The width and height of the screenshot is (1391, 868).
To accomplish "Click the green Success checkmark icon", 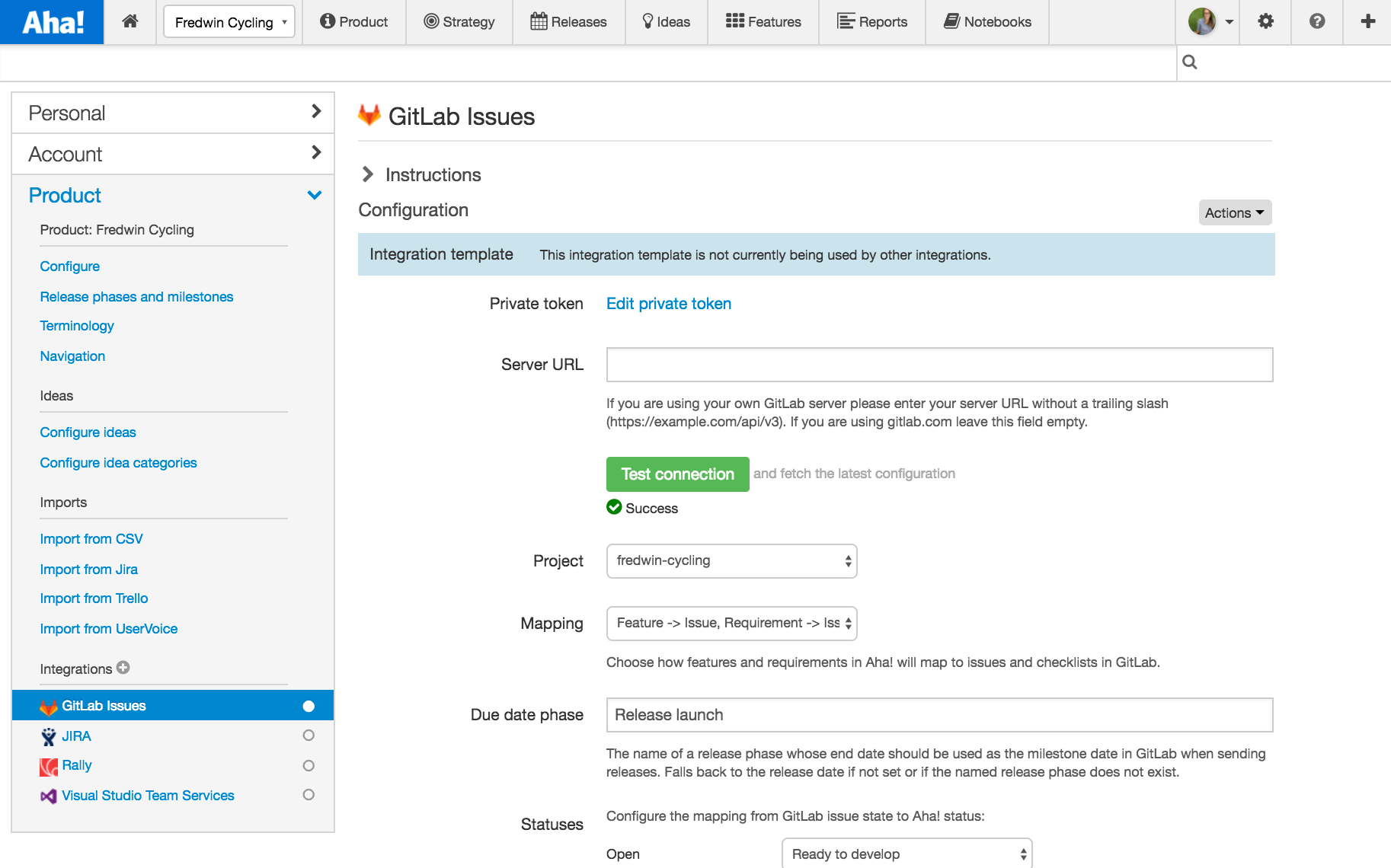I will pyautogui.click(x=614, y=507).
